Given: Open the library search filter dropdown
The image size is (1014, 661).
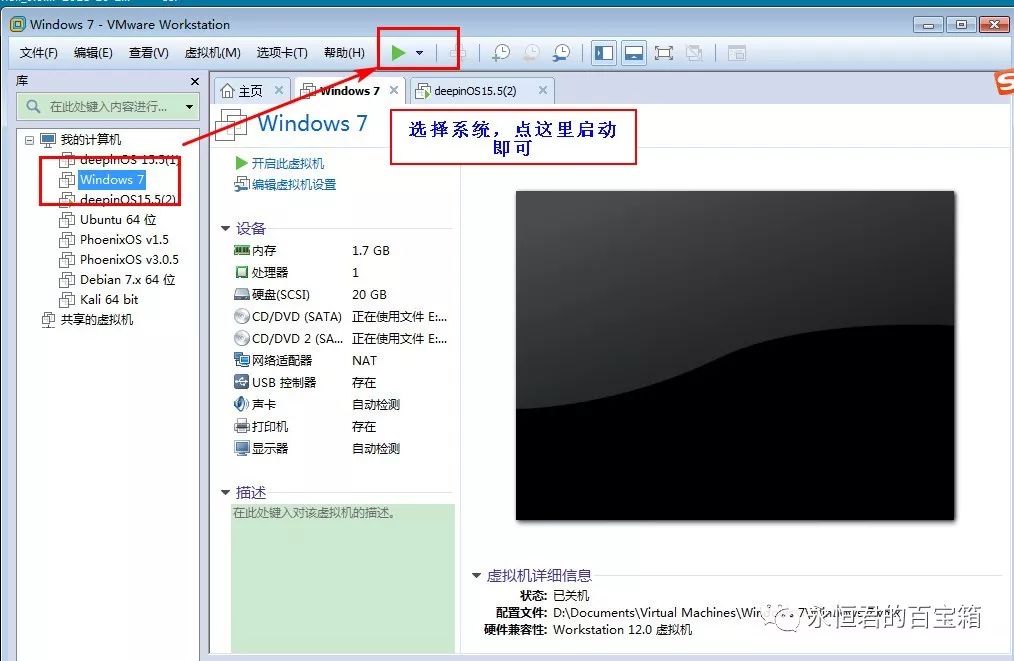Looking at the screenshot, I should coord(189,107).
